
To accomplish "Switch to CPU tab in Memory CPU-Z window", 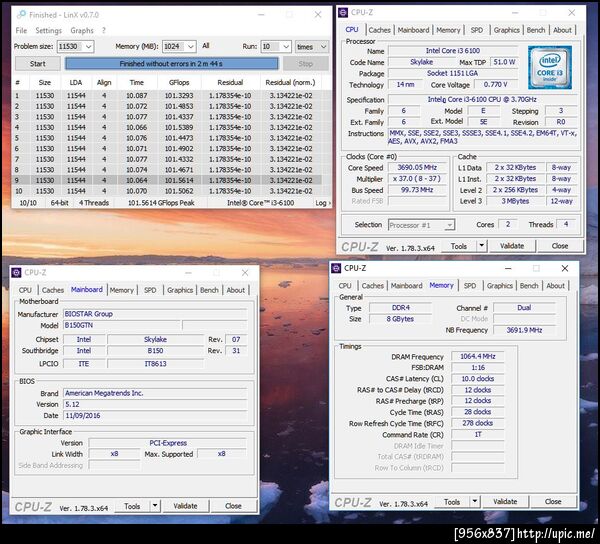I will pyautogui.click(x=345, y=286).
